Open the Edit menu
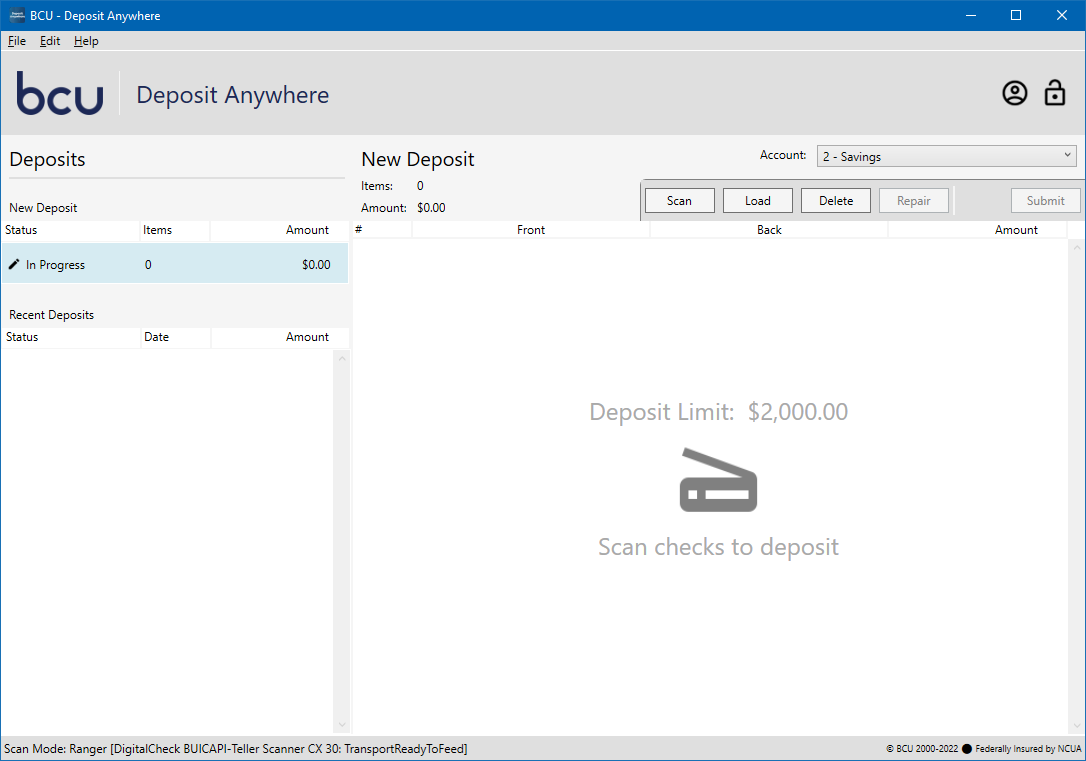The height and width of the screenshot is (761, 1086). coord(50,41)
